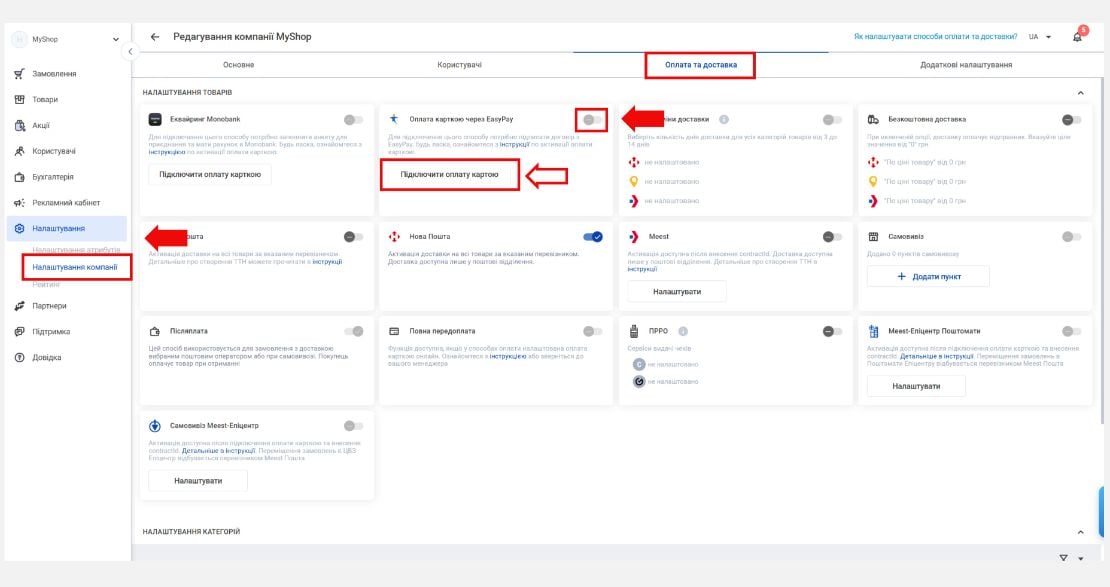This screenshot has width=1110, height=587.
Task: Click the blue chat widget at right edge
Action: click(x=1103, y=512)
